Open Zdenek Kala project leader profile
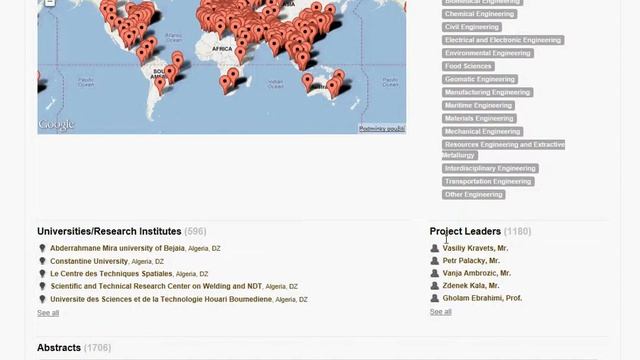The image size is (640, 360). pyautogui.click(x=471, y=286)
